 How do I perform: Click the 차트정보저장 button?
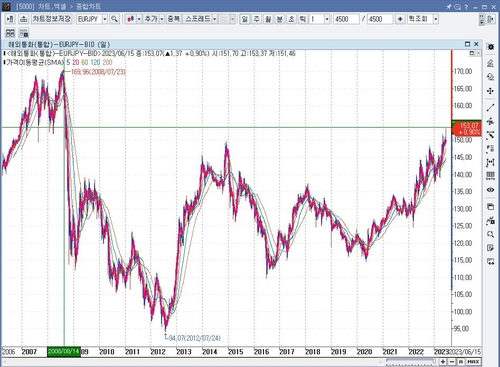point(52,19)
